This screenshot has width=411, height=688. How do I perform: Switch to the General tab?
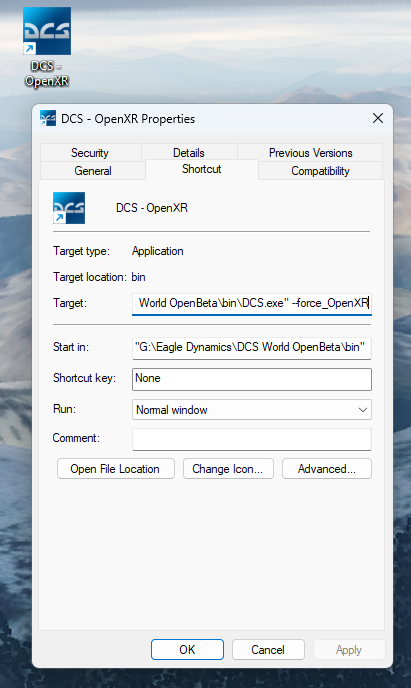pos(93,171)
